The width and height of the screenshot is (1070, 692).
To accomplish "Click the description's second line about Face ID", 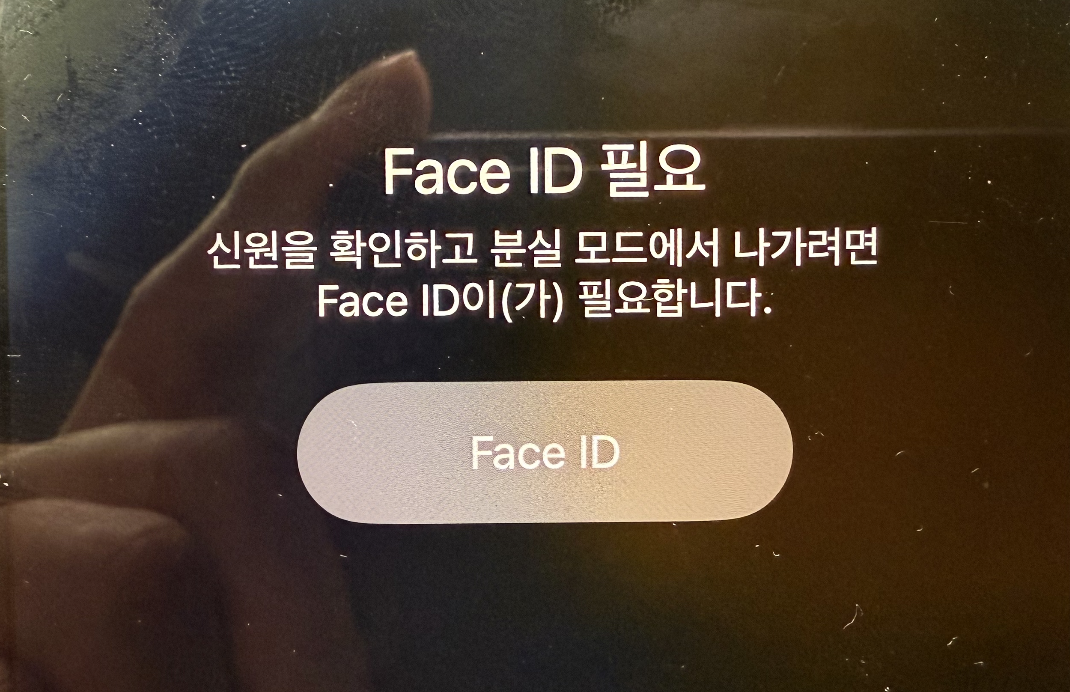I will (x=545, y=301).
